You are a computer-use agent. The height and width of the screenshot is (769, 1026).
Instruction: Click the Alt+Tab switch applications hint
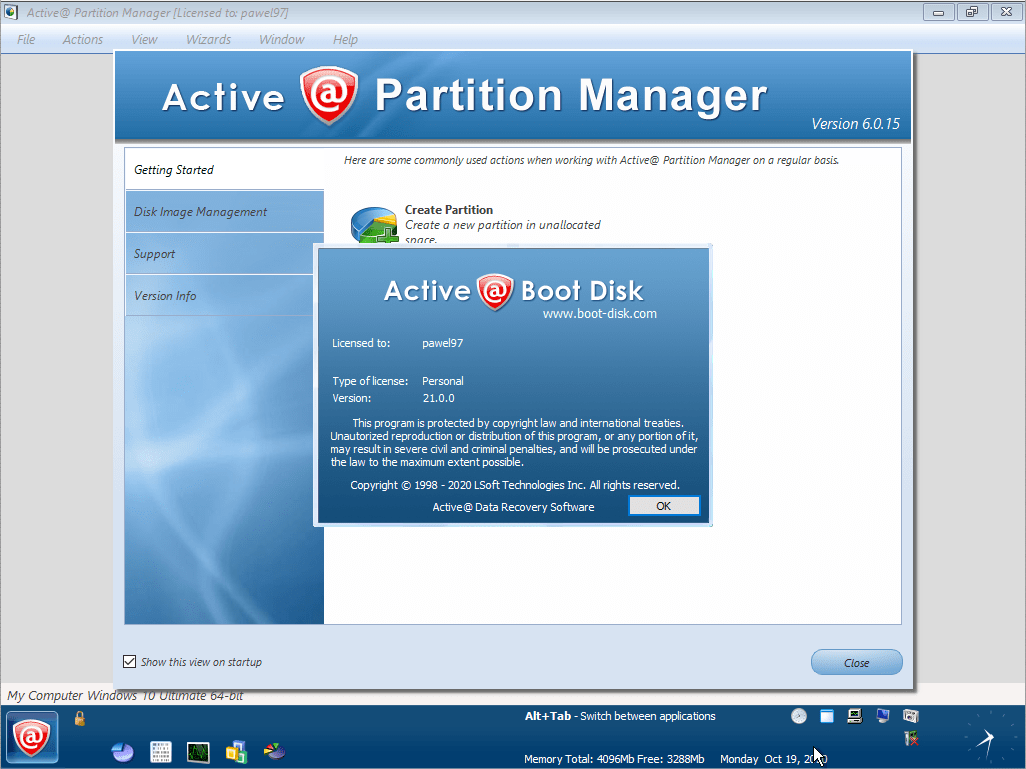click(620, 716)
